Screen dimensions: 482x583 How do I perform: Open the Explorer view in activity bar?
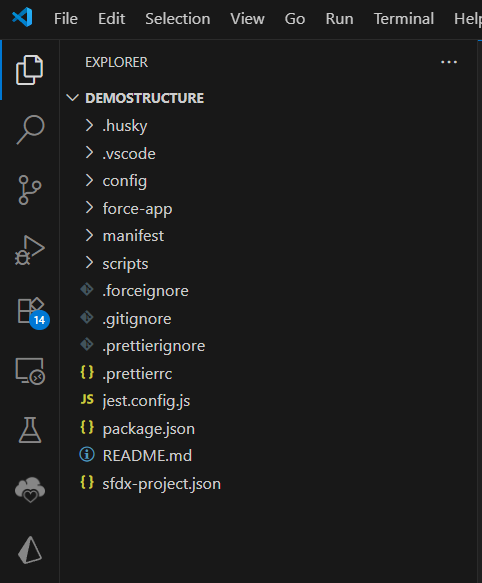click(x=30, y=70)
